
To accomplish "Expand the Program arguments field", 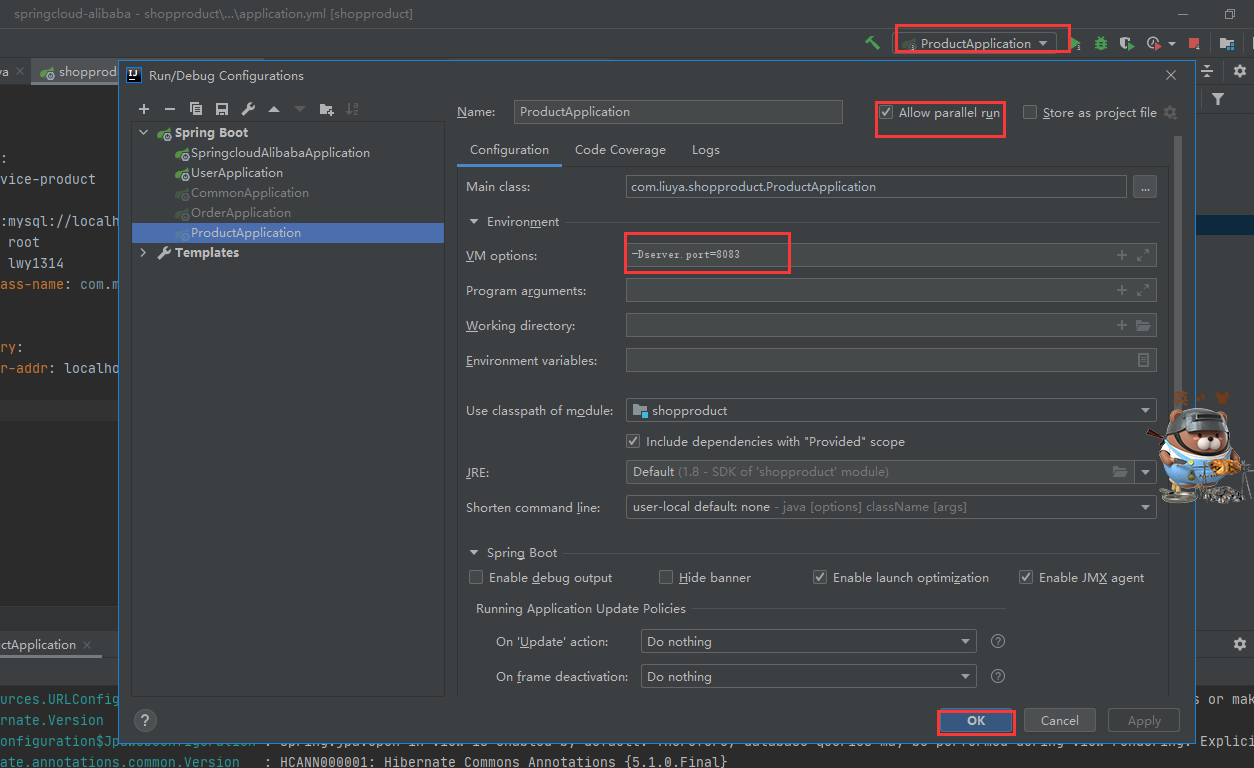I will [x=1143, y=291].
